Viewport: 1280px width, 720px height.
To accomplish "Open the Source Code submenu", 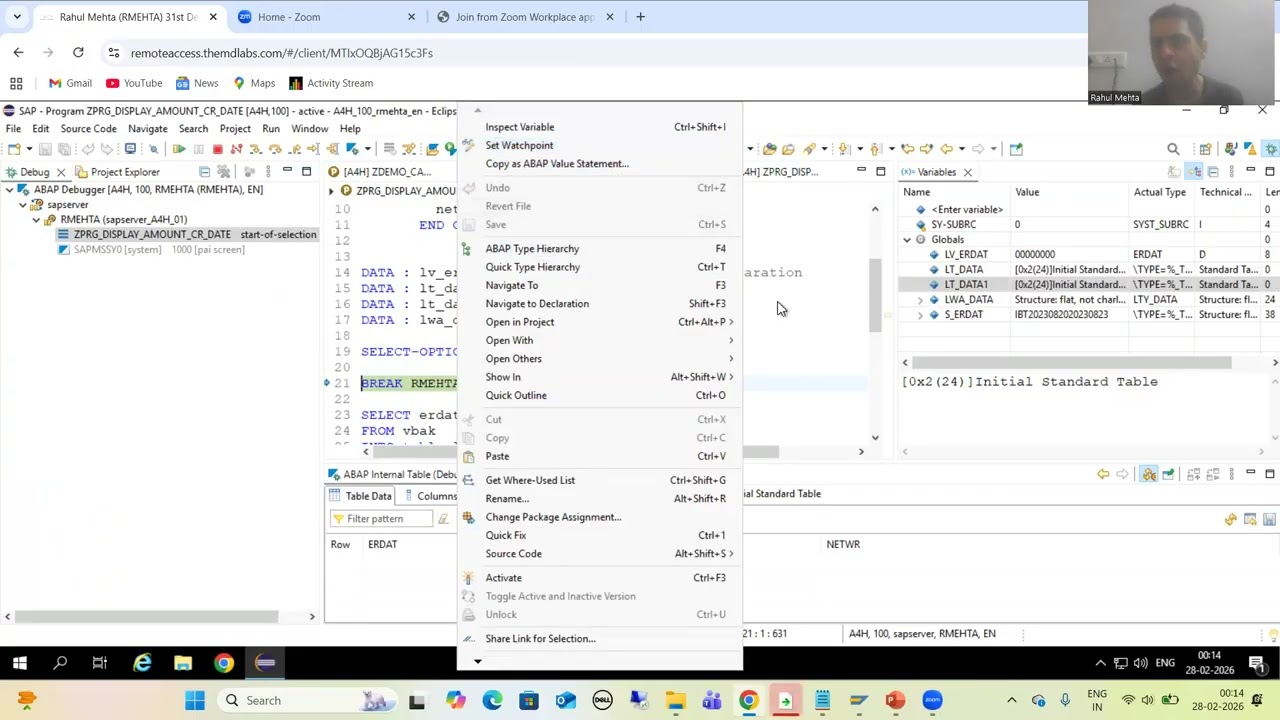I will pos(599,554).
